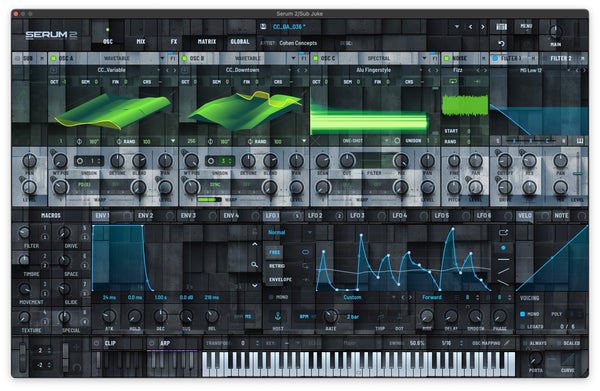Select the rising ramp LFO shape tool
The width and height of the screenshot is (600, 391).
[x=503, y=271]
